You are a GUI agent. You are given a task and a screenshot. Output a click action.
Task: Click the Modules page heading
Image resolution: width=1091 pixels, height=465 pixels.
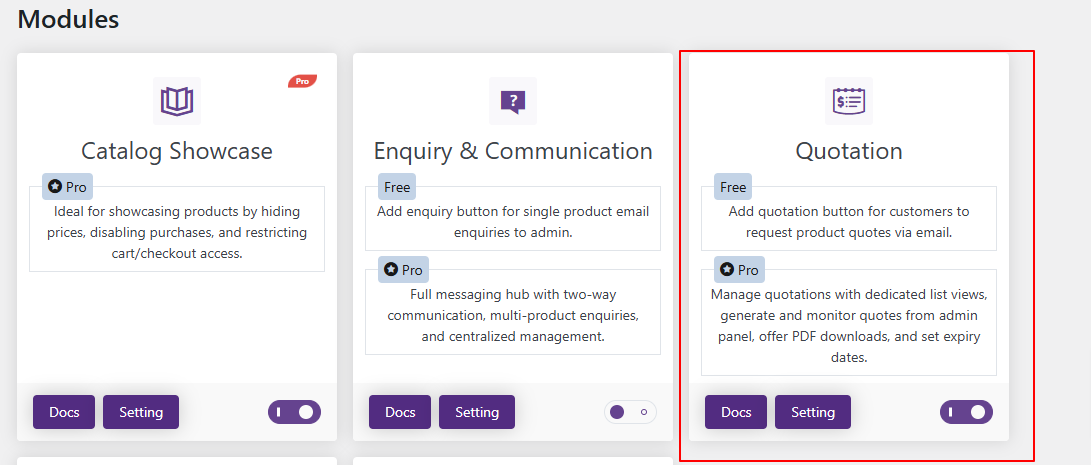(68, 18)
